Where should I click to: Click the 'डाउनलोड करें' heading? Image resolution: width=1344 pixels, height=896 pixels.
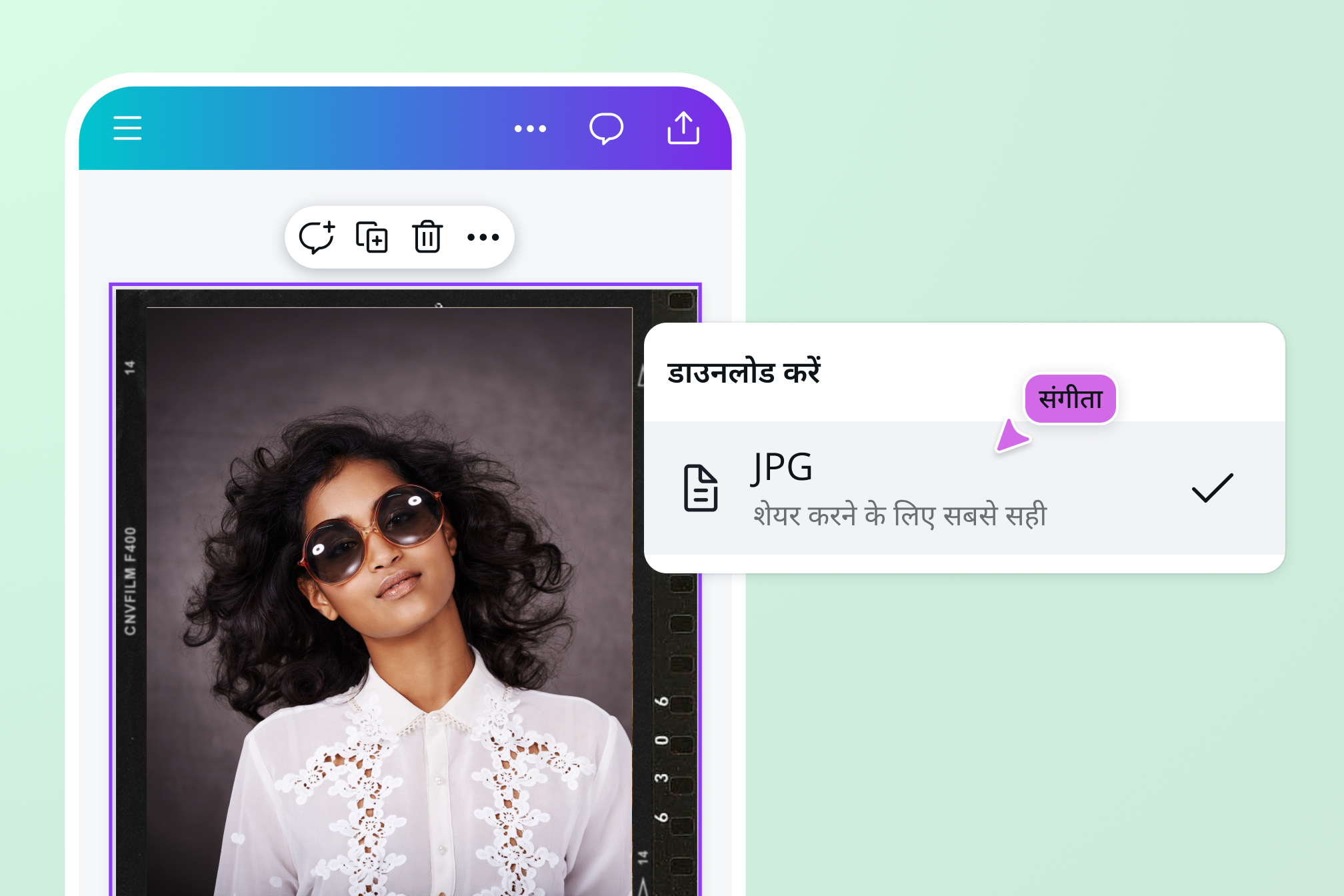click(x=744, y=372)
